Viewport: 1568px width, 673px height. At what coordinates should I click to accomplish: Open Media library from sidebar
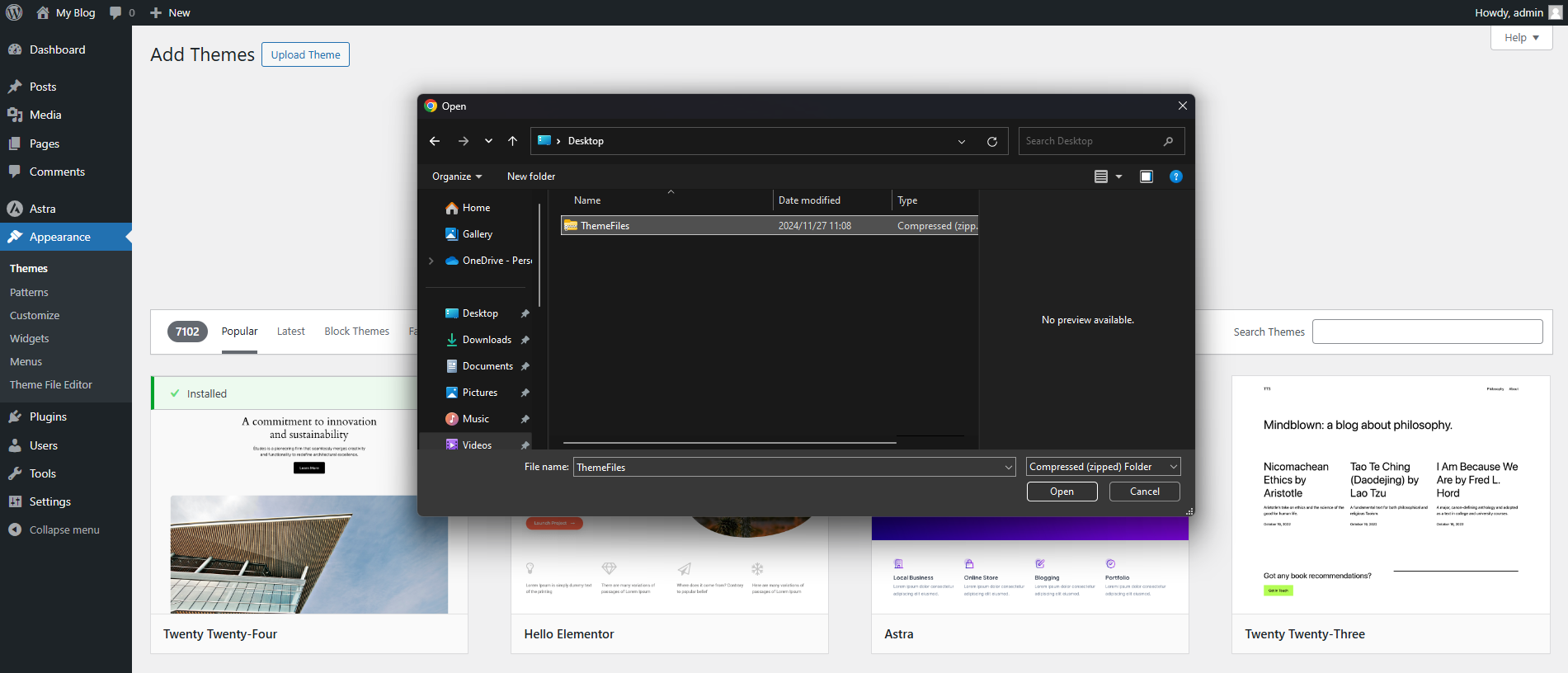pos(45,115)
